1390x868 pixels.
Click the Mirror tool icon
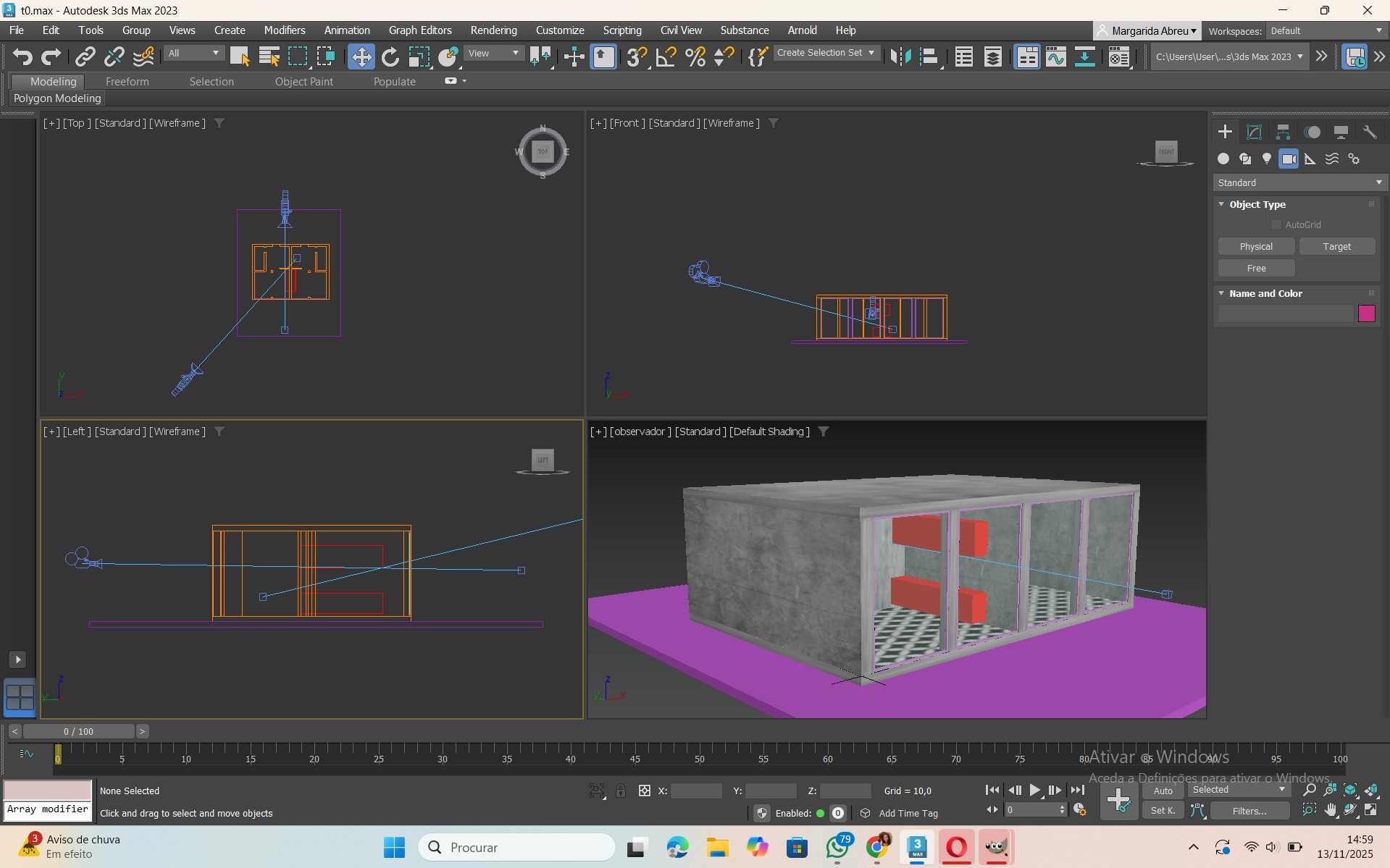(x=900, y=56)
